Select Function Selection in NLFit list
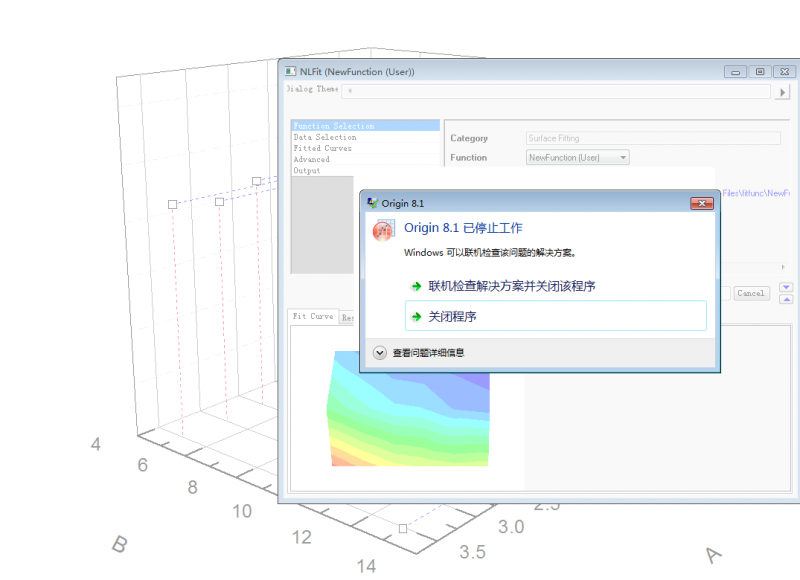Screen dimensions: 800x580 (365, 126)
